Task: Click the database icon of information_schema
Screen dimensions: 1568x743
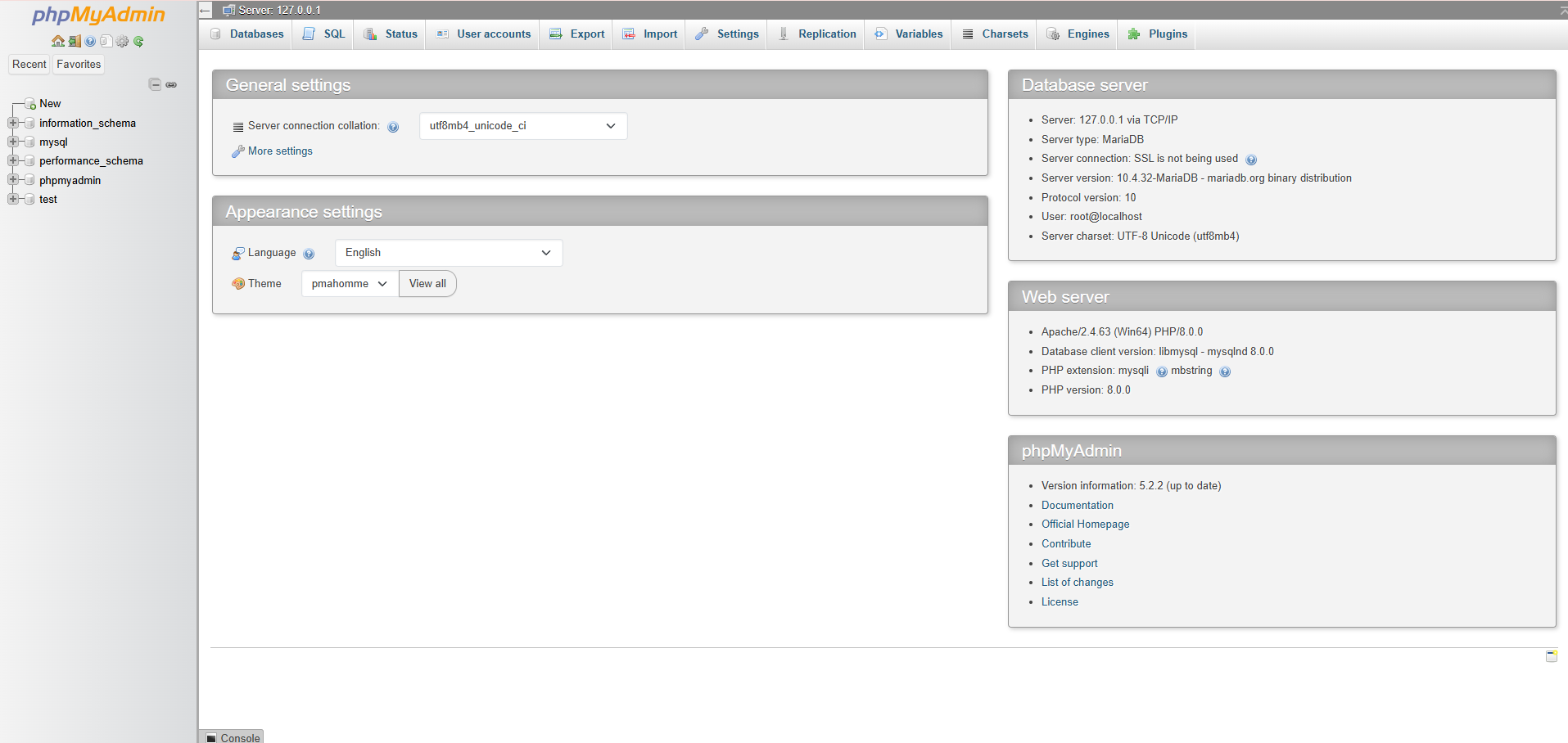Action: [x=29, y=123]
